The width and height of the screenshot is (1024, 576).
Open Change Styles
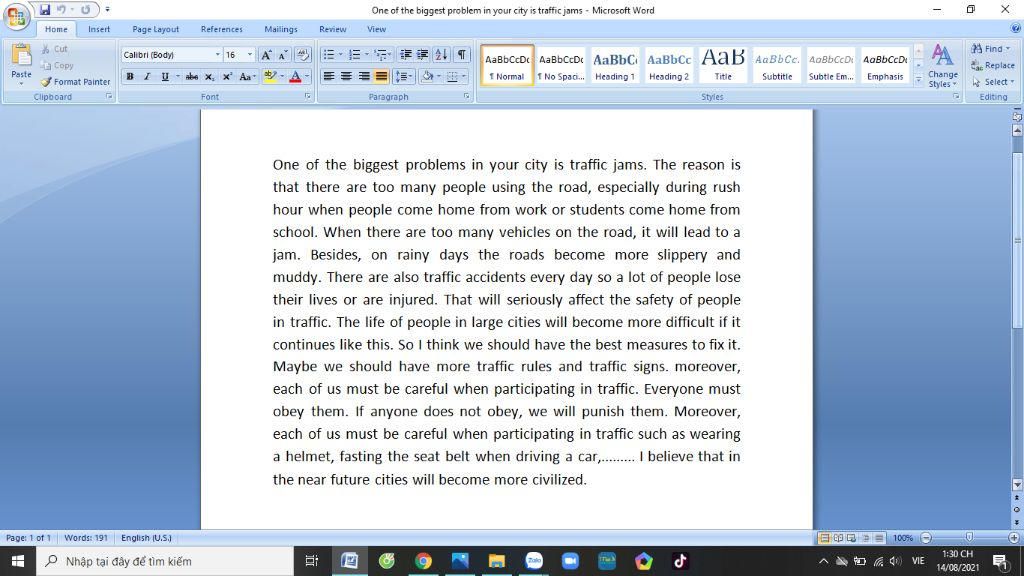(x=942, y=66)
